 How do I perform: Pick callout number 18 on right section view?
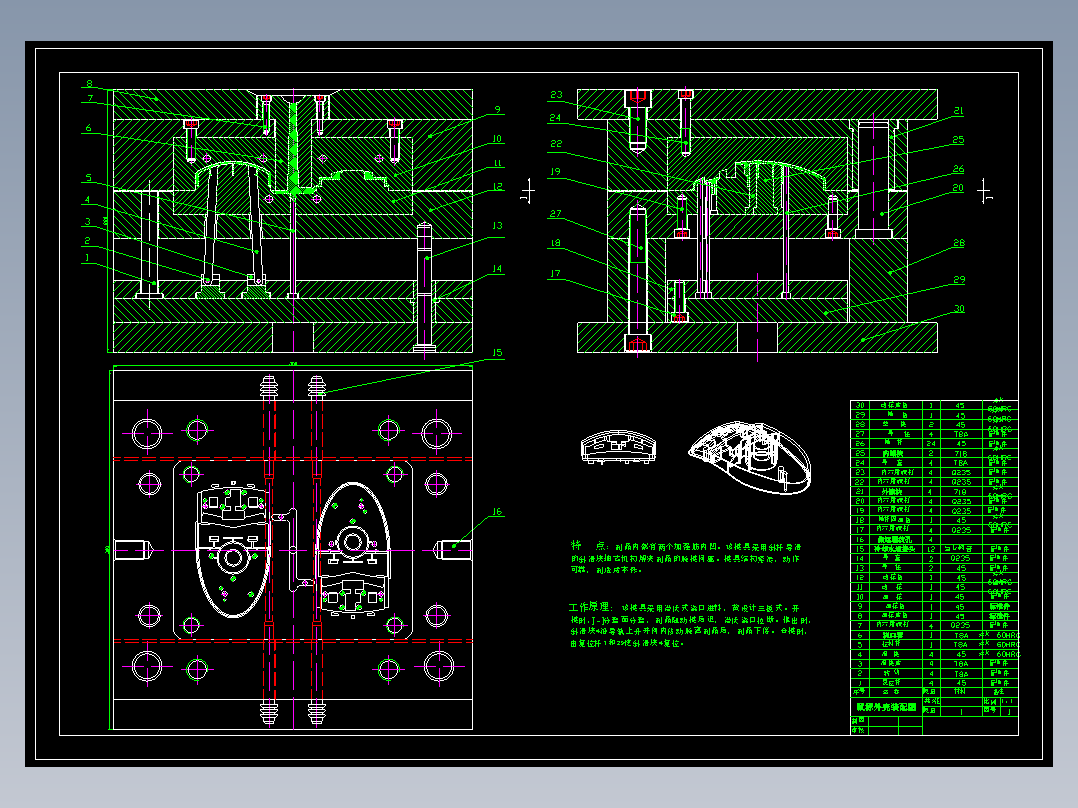click(556, 243)
